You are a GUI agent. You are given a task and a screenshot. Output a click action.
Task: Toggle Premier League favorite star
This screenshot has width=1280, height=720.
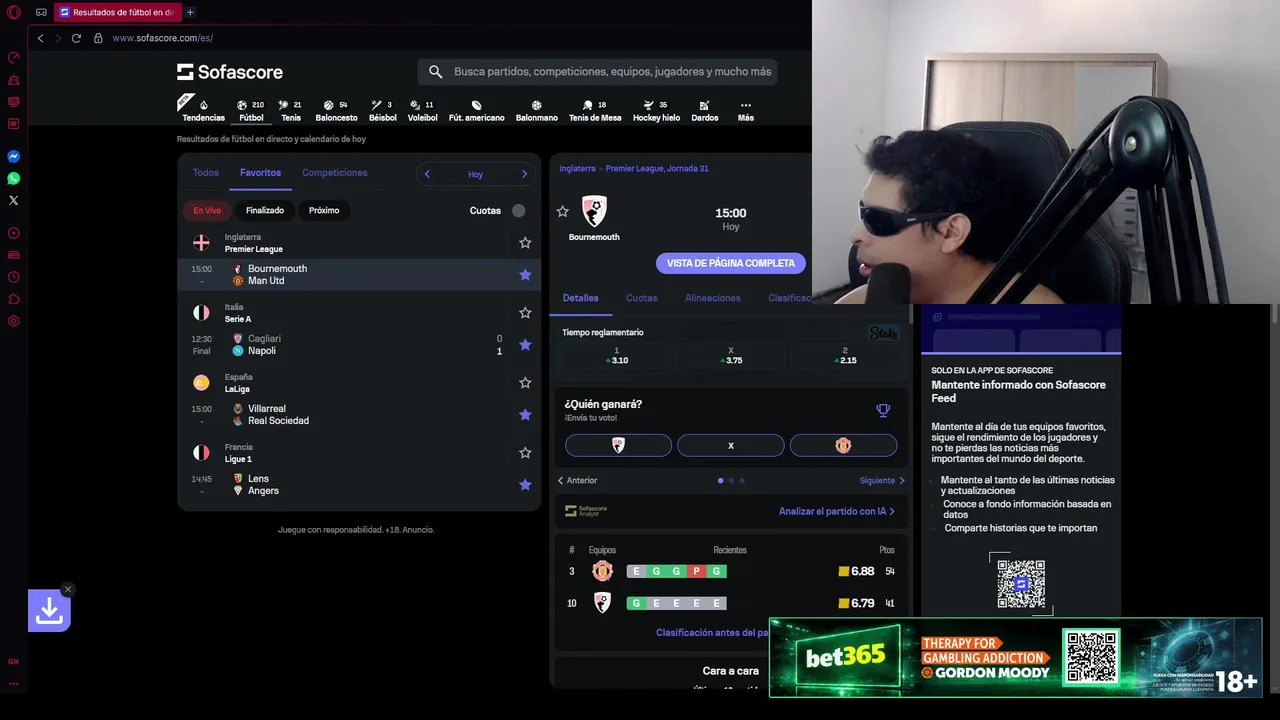tap(525, 243)
